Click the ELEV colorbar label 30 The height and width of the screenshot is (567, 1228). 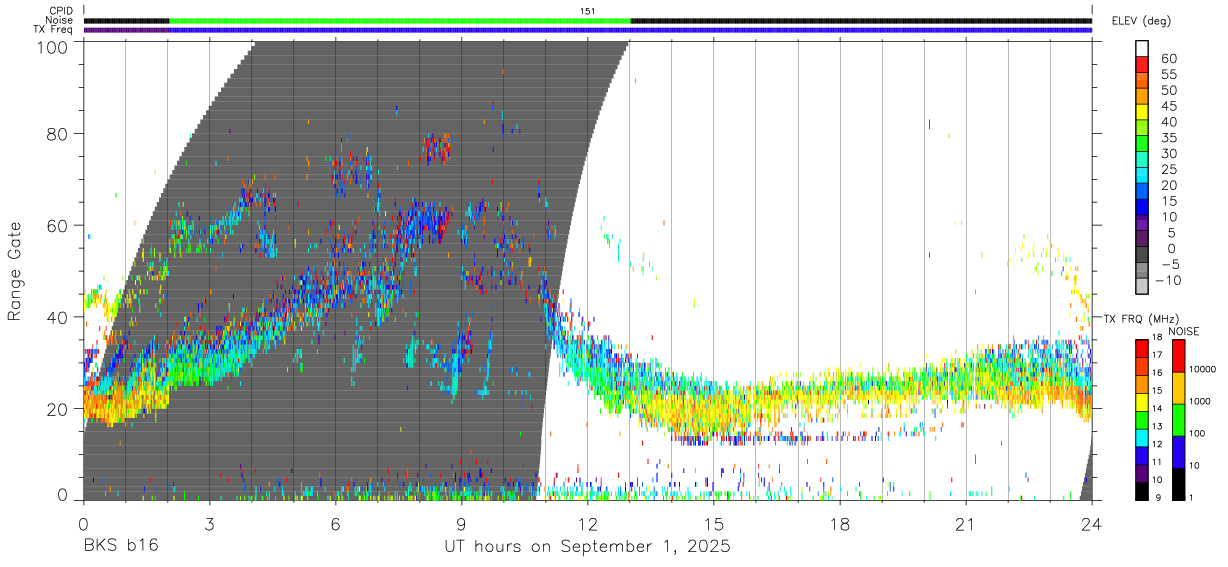pos(1169,154)
